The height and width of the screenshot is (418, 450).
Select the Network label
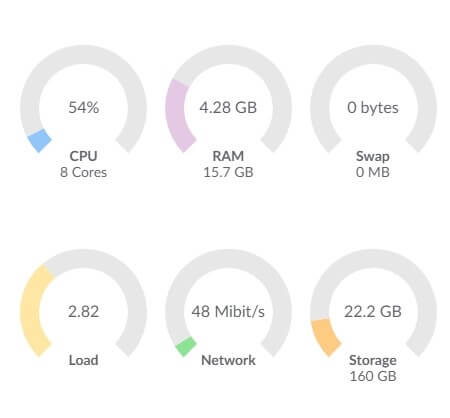coord(228,360)
